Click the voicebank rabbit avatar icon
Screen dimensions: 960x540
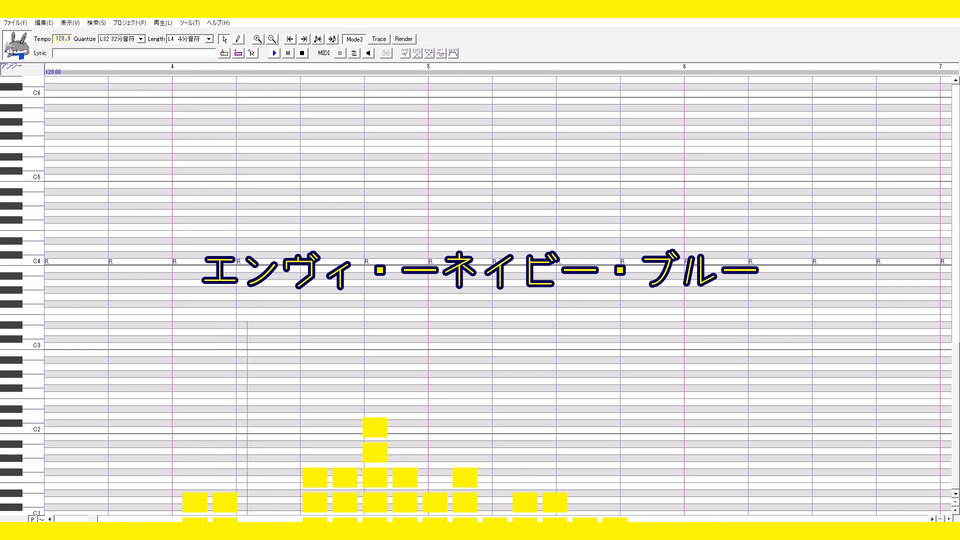point(16,45)
